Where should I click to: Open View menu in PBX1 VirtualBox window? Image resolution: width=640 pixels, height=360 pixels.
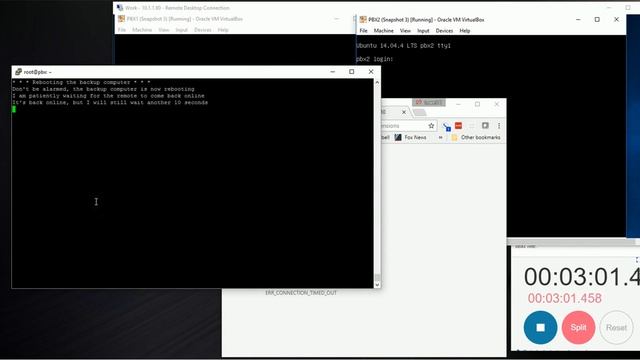pos(163,30)
